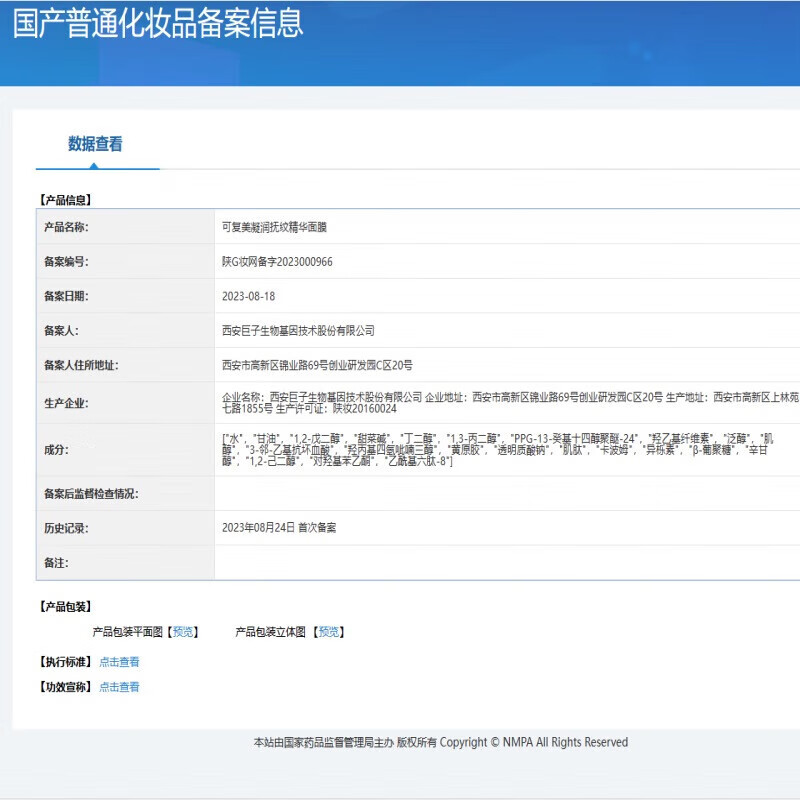Select the 产品名称 row label
Screen dimensions: 800x800
[70, 226]
